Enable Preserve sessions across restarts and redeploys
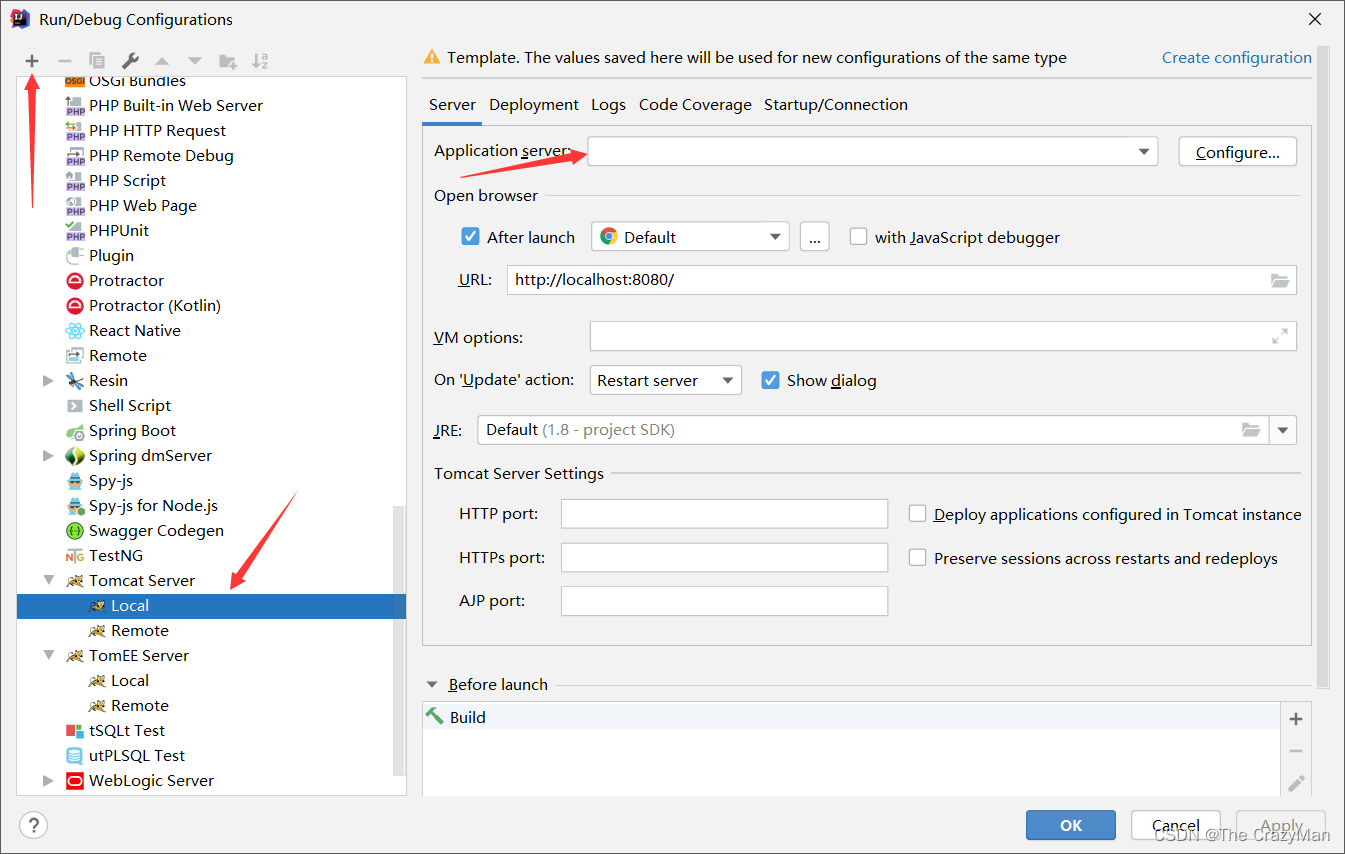 pos(917,558)
